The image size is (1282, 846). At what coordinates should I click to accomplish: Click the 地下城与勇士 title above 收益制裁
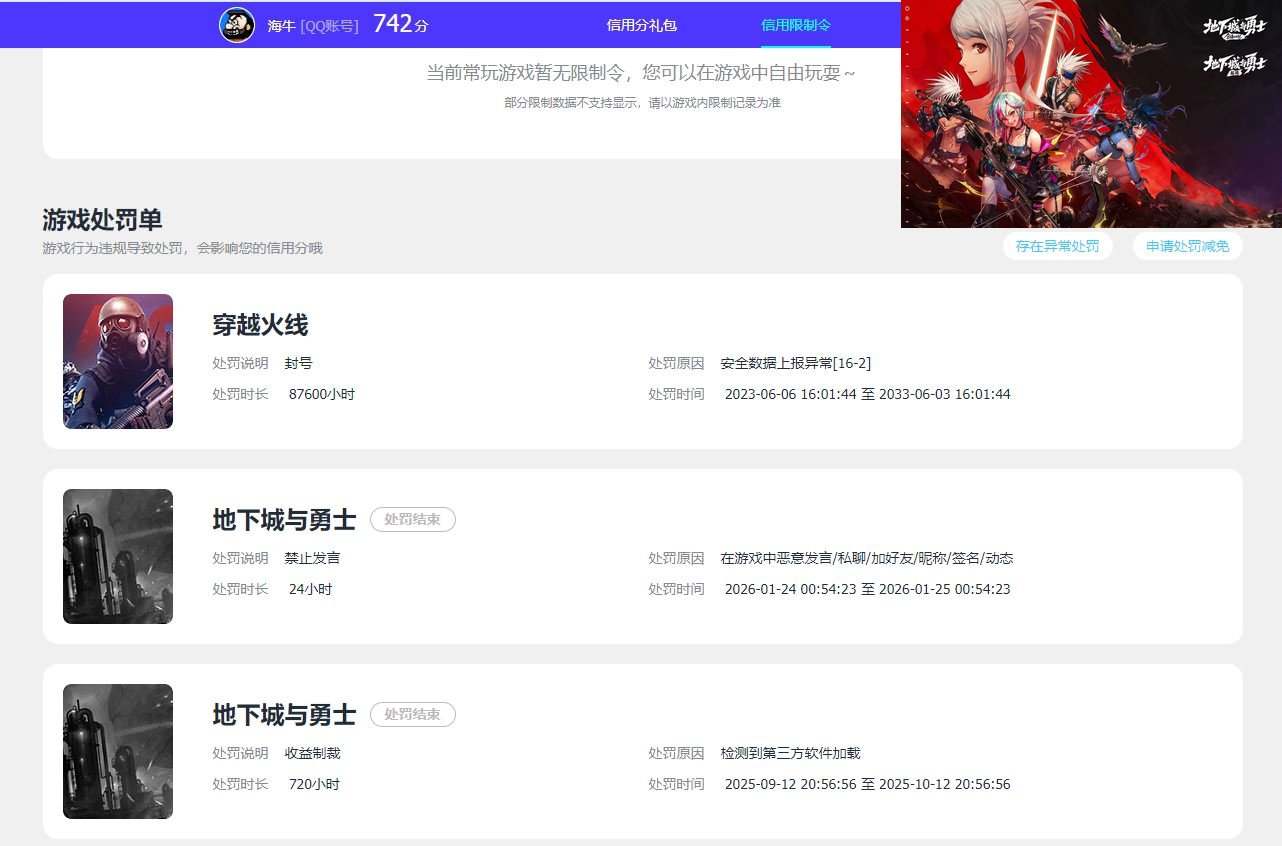click(284, 715)
